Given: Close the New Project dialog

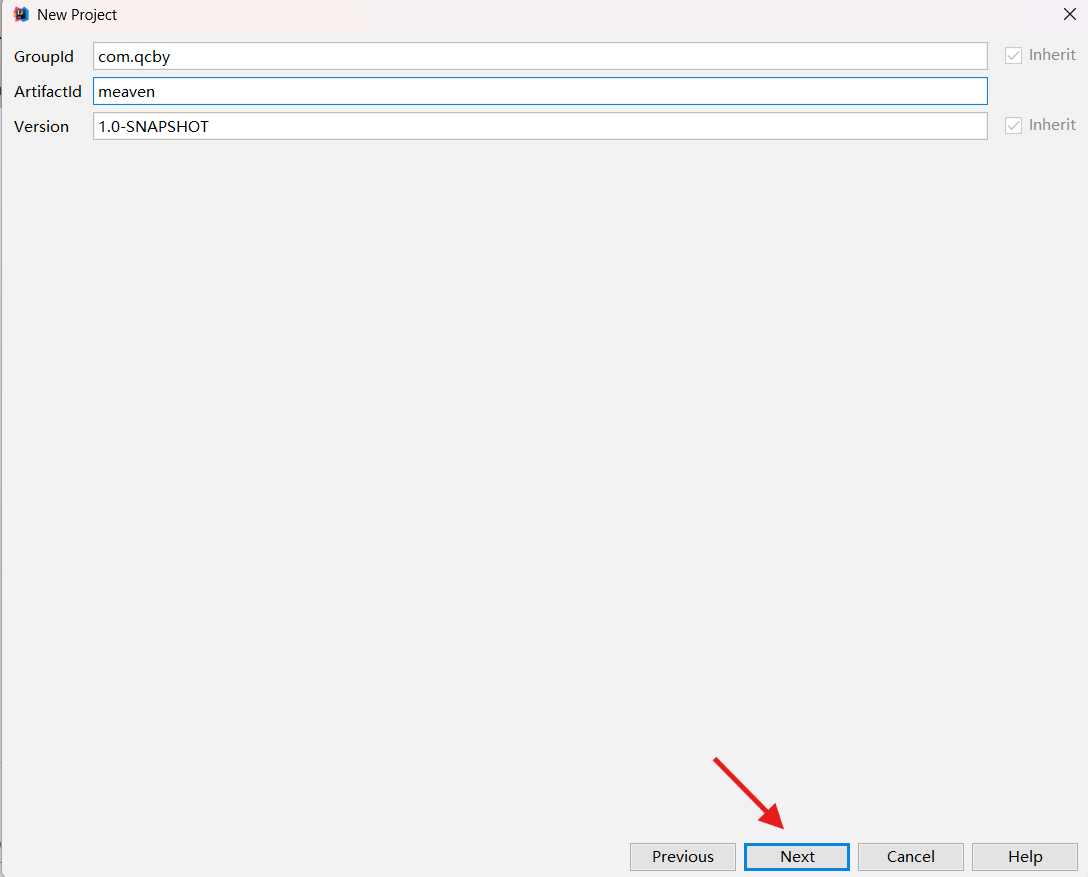Looking at the screenshot, I should click(1070, 14).
